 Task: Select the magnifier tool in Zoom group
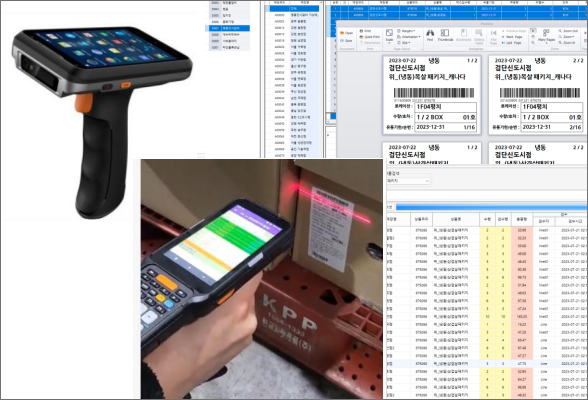533,43
